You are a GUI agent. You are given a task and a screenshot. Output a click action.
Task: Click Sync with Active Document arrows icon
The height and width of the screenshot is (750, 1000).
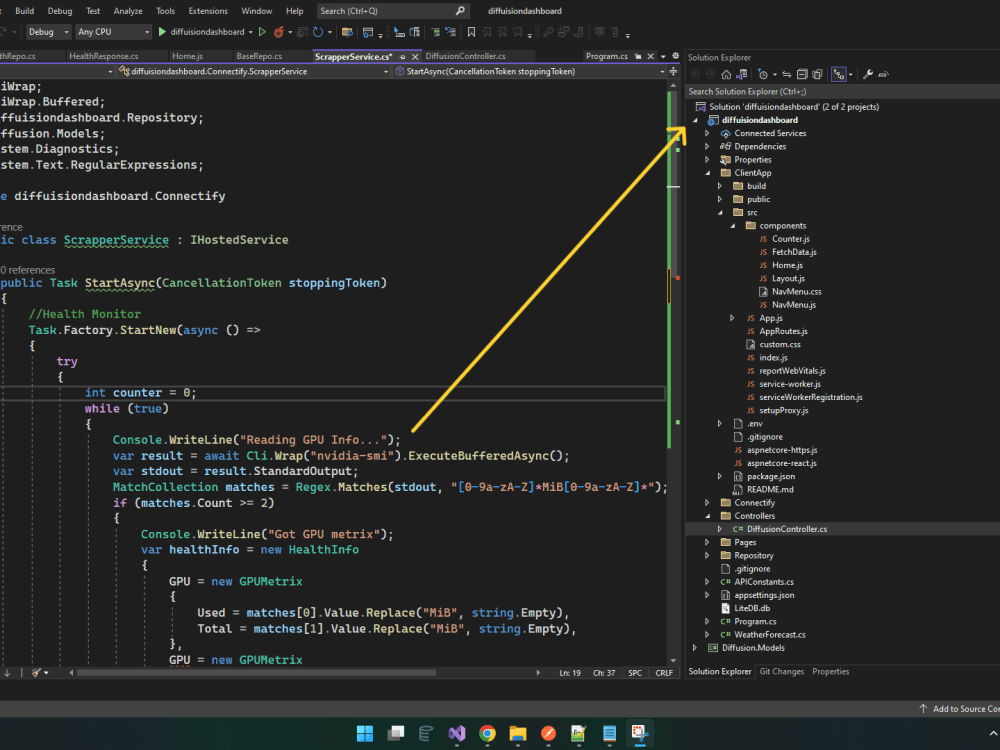787,74
